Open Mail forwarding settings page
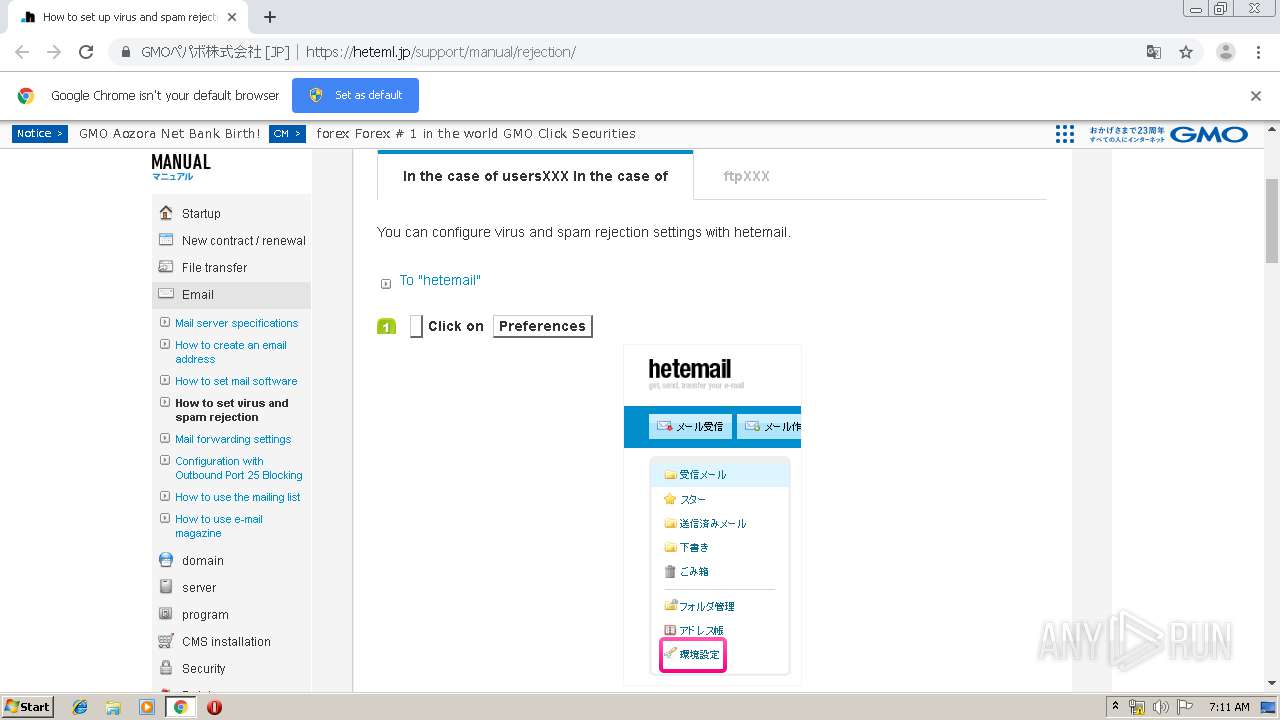The image size is (1280, 720). (x=233, y=439)
